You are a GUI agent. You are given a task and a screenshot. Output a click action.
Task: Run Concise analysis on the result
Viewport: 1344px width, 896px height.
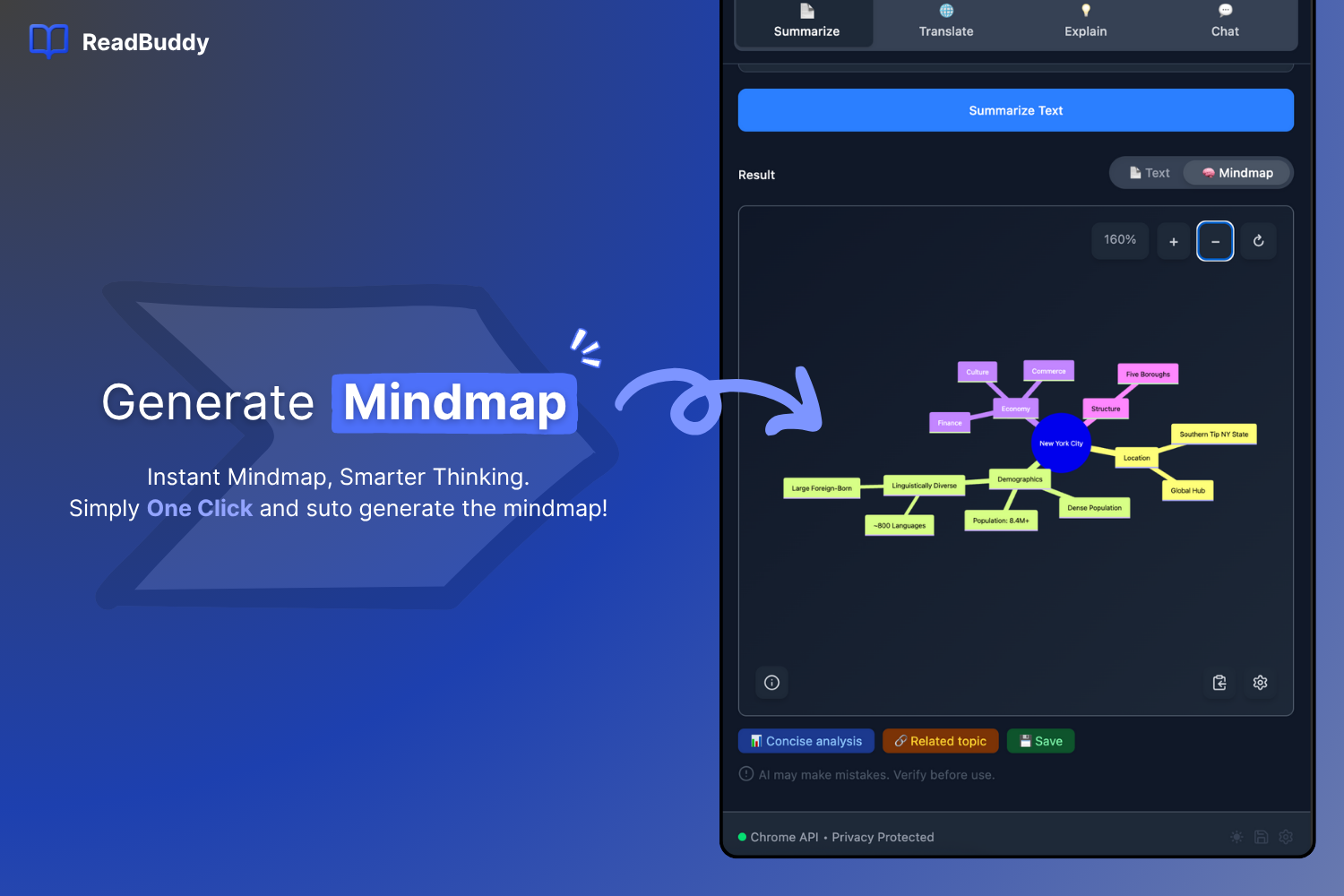coord(806,741)
